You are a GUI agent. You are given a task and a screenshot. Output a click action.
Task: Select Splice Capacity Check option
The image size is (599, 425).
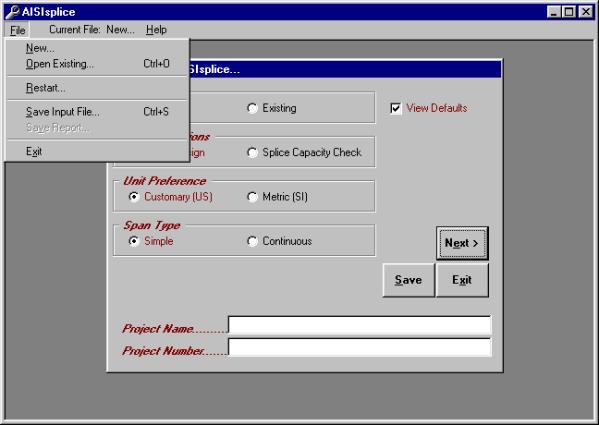304,152
